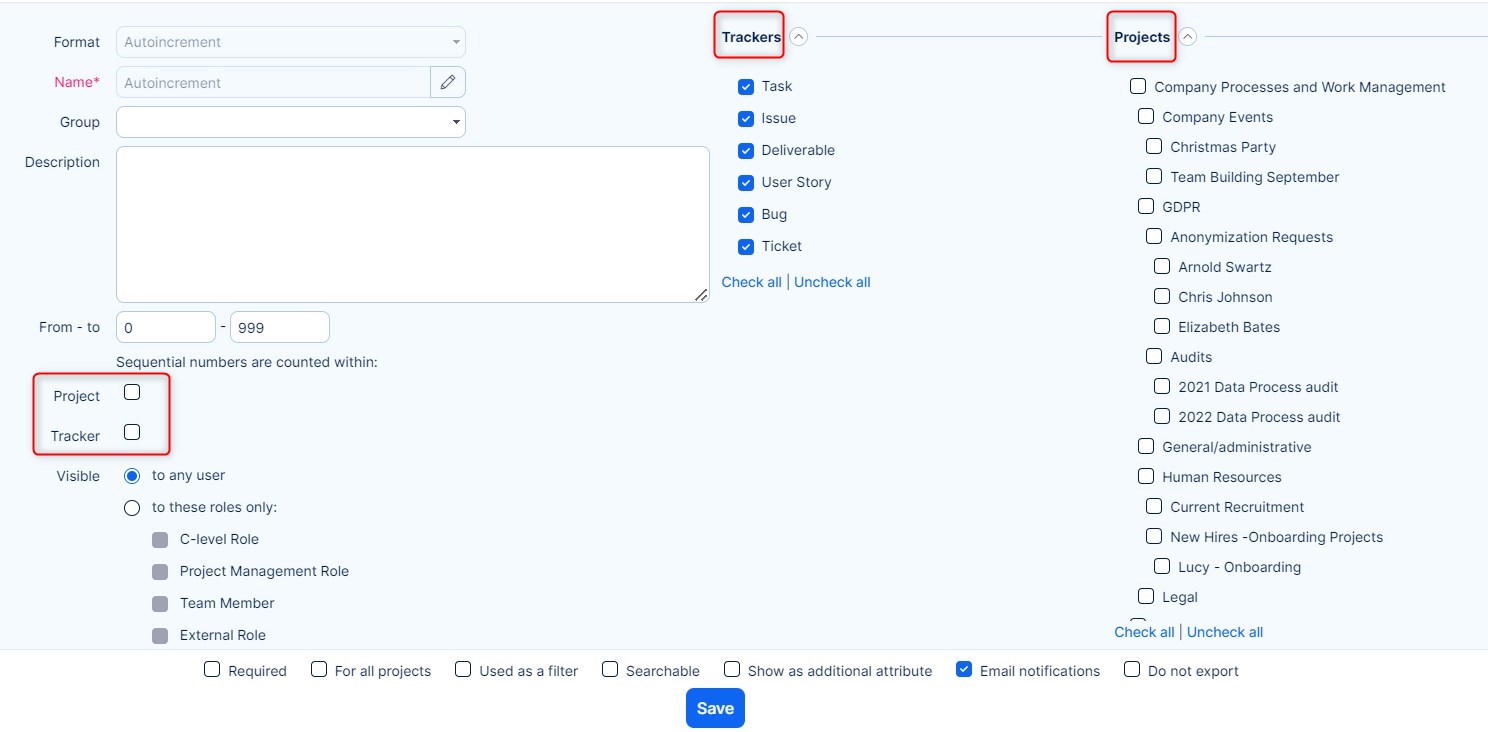Select the 'to these roles only' radio
Image resolution: width=1488 pixels, height=732 pixels.
pos(132,508)
